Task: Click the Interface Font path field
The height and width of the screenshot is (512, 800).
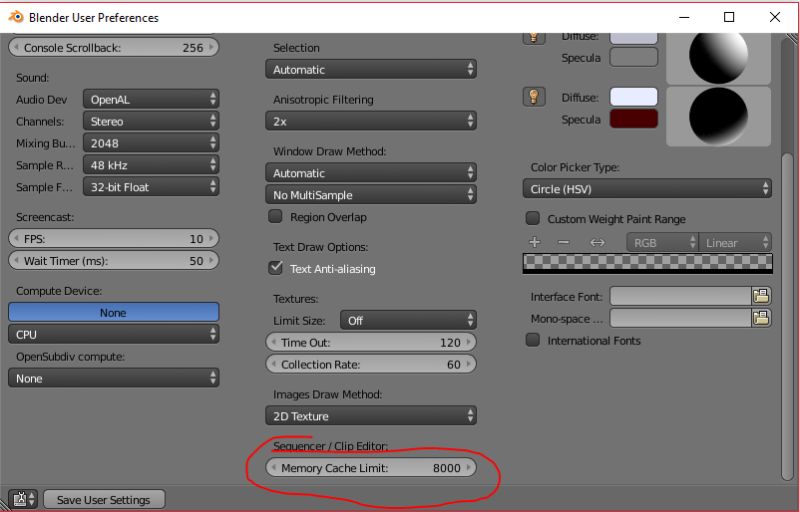Action: 681,296
